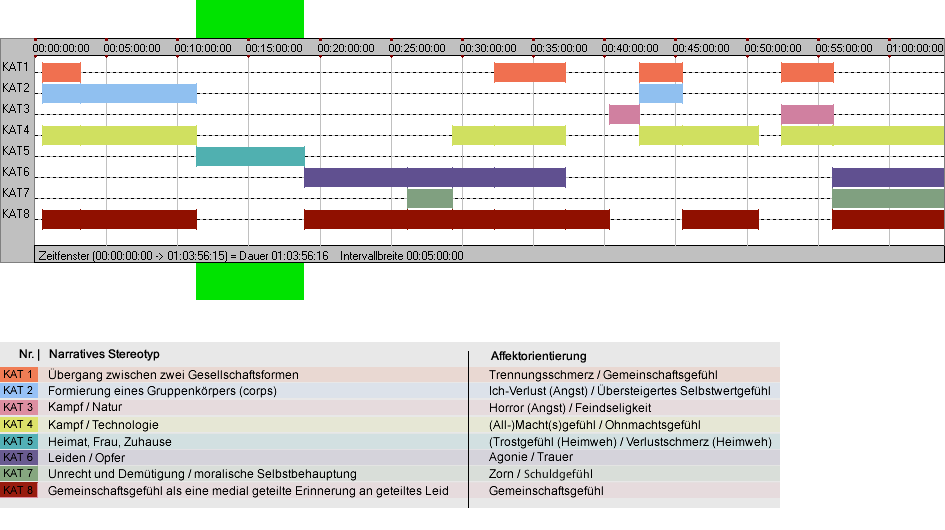Click the 00:10:00:00 time marker
The height and width of the screenshot is (530, 945).
tap(203, 48)
